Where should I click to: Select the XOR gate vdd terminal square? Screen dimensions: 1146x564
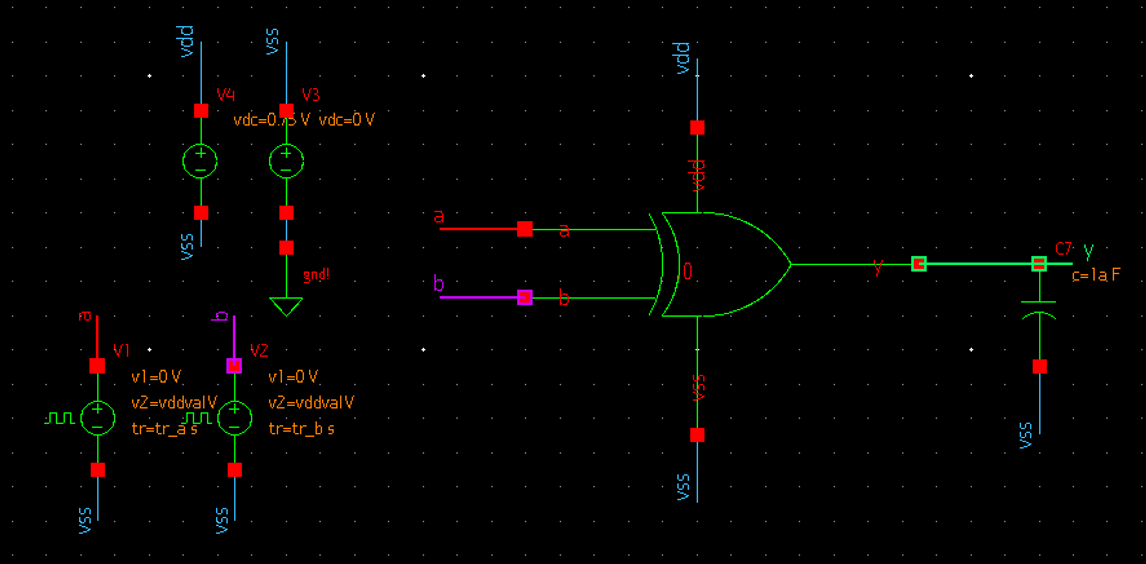[697, 127]
